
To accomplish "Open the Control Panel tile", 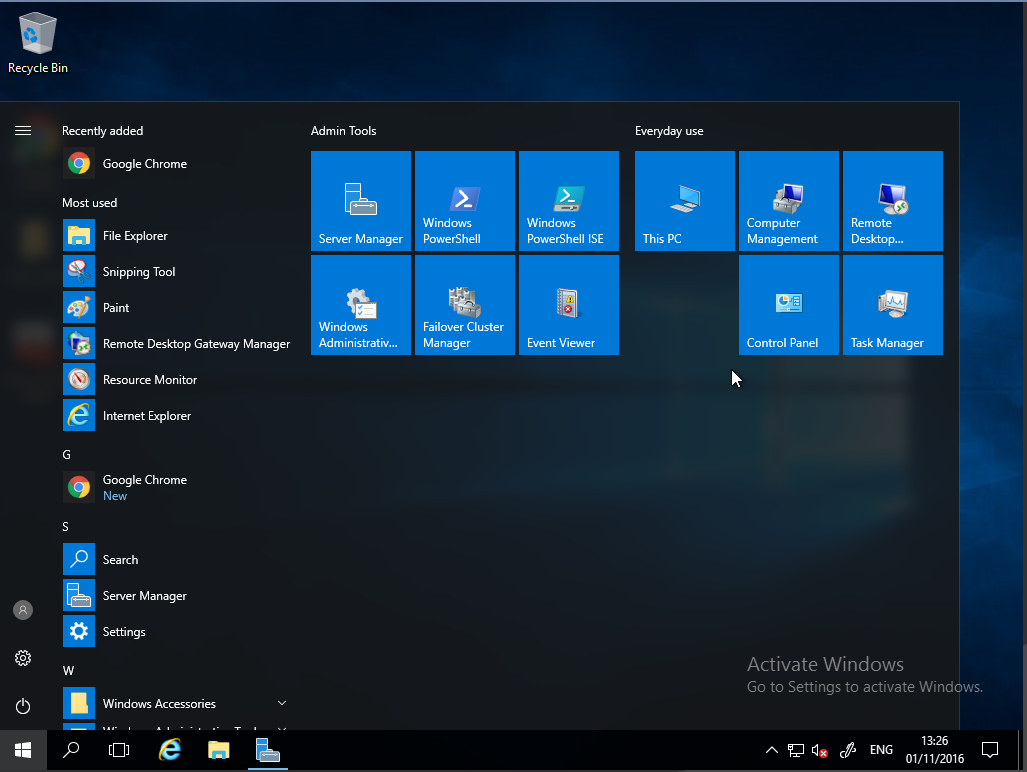I will [x=789, y=305].
